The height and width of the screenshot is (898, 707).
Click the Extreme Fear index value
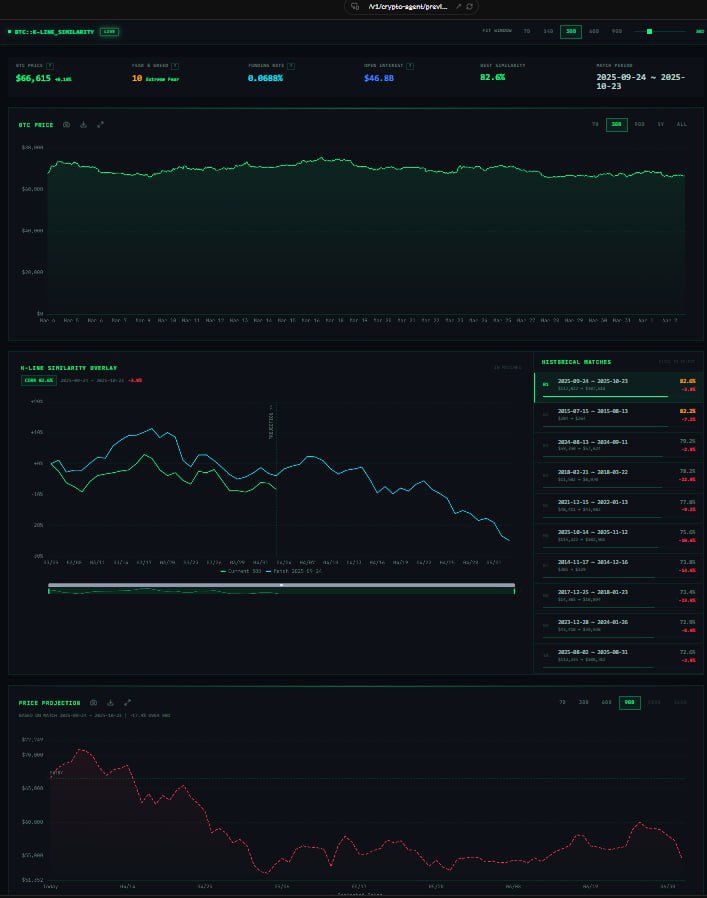pyautogui.click(x=162, y=79)
